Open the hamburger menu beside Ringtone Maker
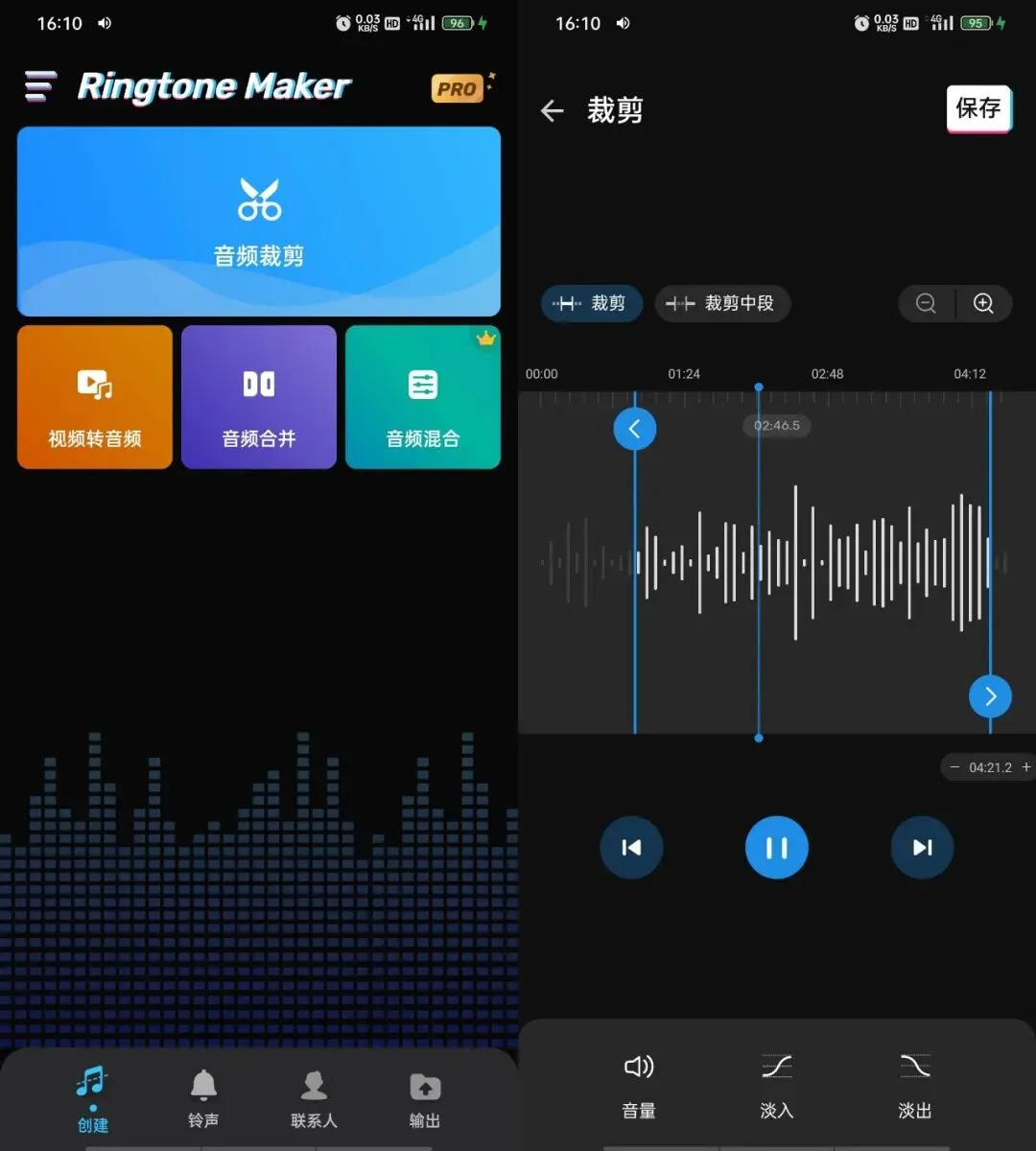The image size is (1036, 1151). point(39,86)
